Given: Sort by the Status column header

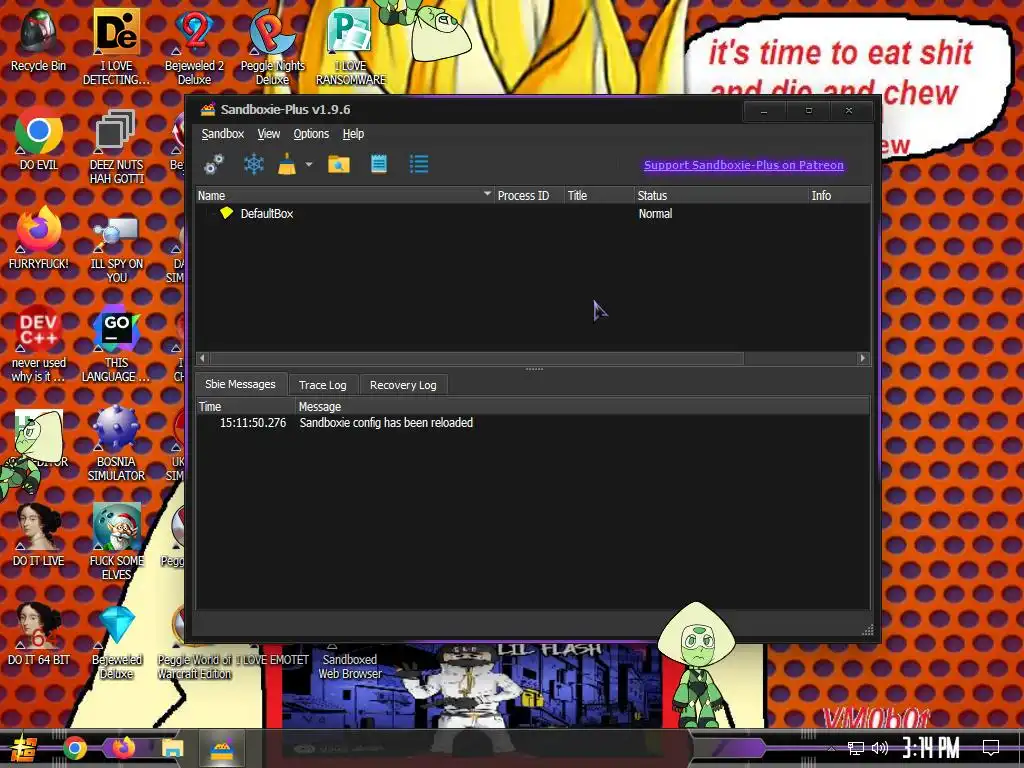Looking at the screenshot, I should coord(721,195).
